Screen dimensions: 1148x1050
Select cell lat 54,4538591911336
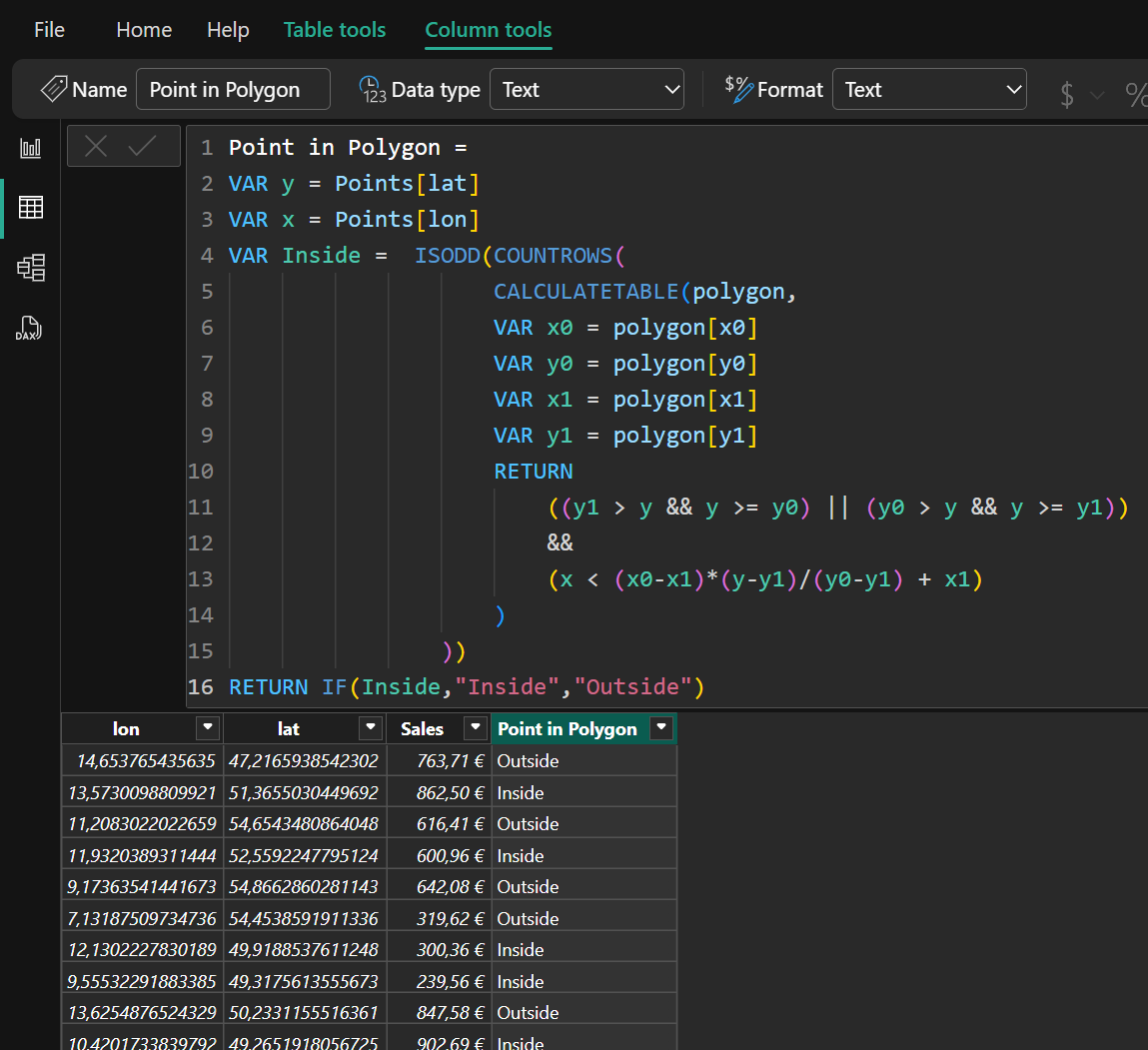(303, 918)
